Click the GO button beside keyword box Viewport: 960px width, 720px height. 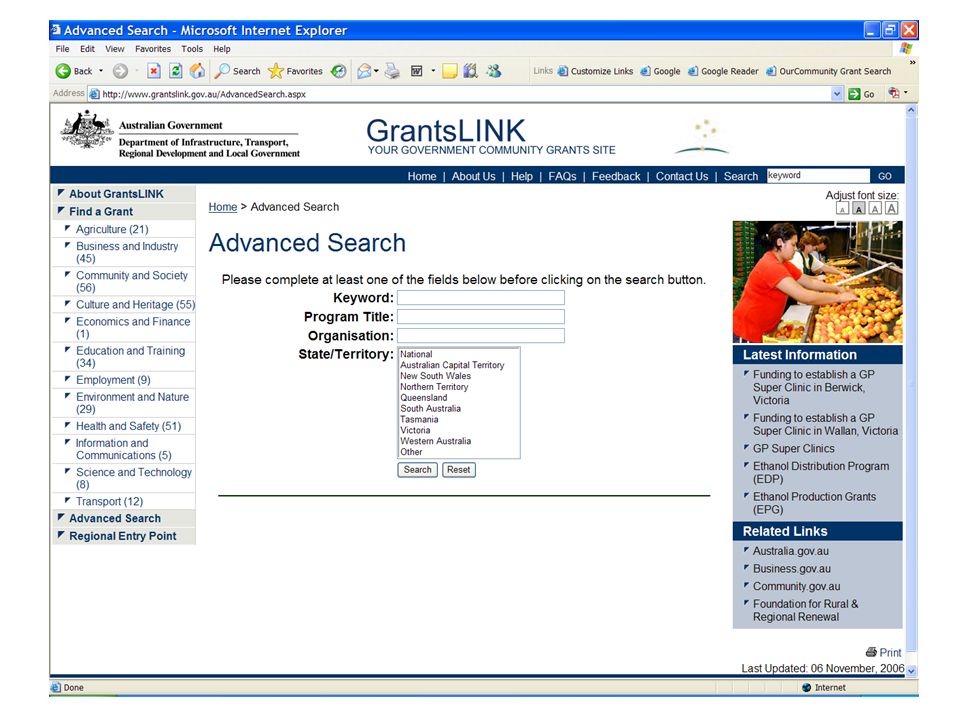(x=885, y=176)
